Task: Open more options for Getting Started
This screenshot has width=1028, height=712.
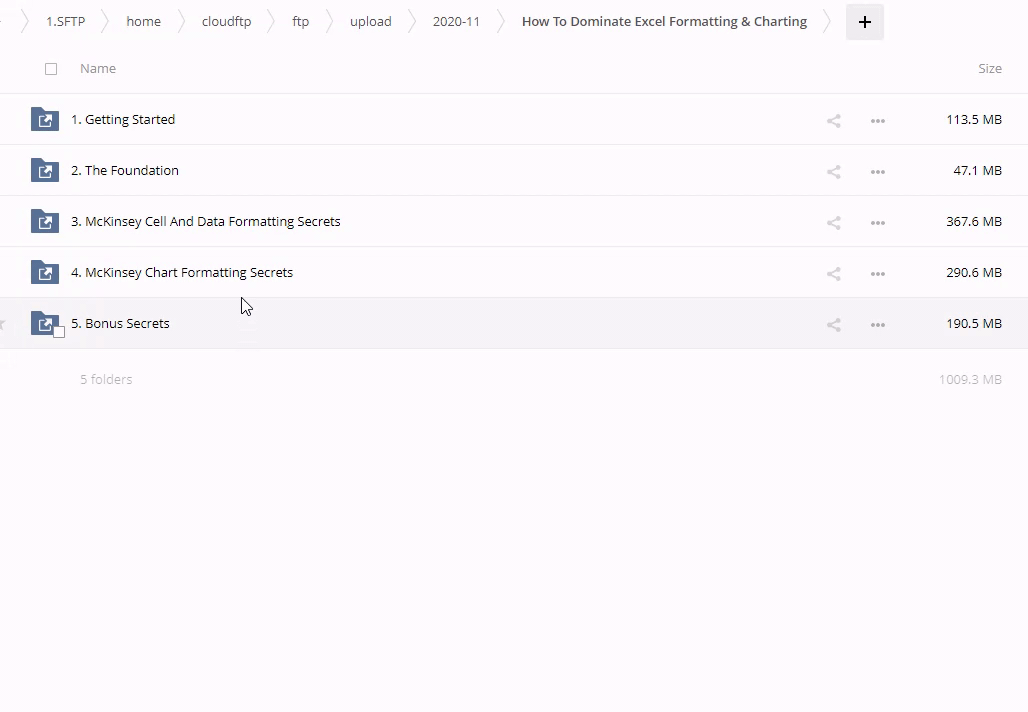Action: (877, 121)
